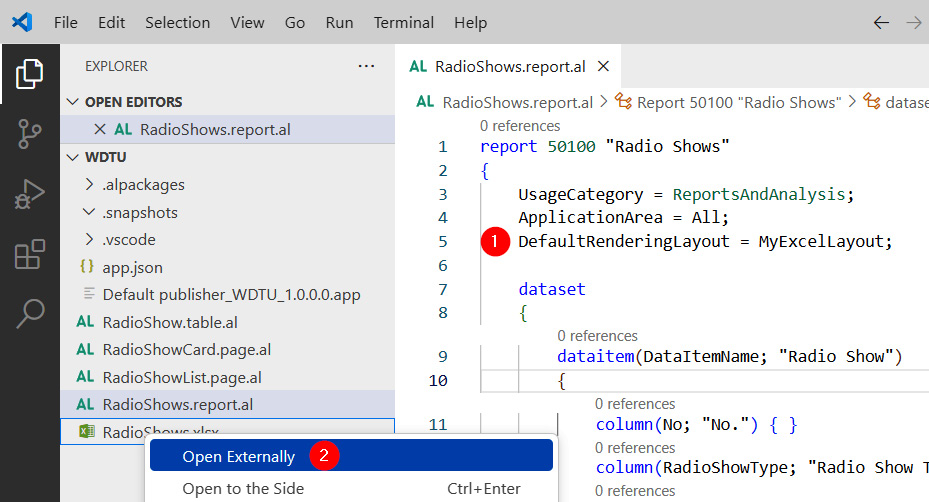The height and width of the screenshot is (502, 929).
Task: Click the EXPLORER panel title
Action: 116,66
